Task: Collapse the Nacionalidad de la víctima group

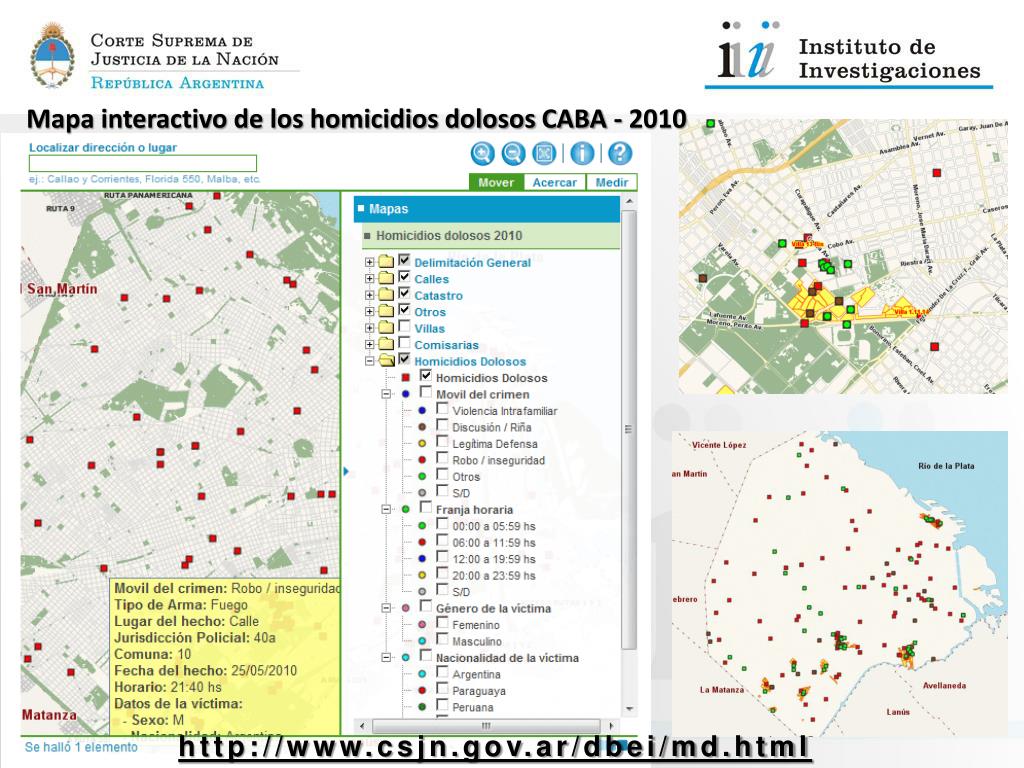Action: [x=387, y=657]
